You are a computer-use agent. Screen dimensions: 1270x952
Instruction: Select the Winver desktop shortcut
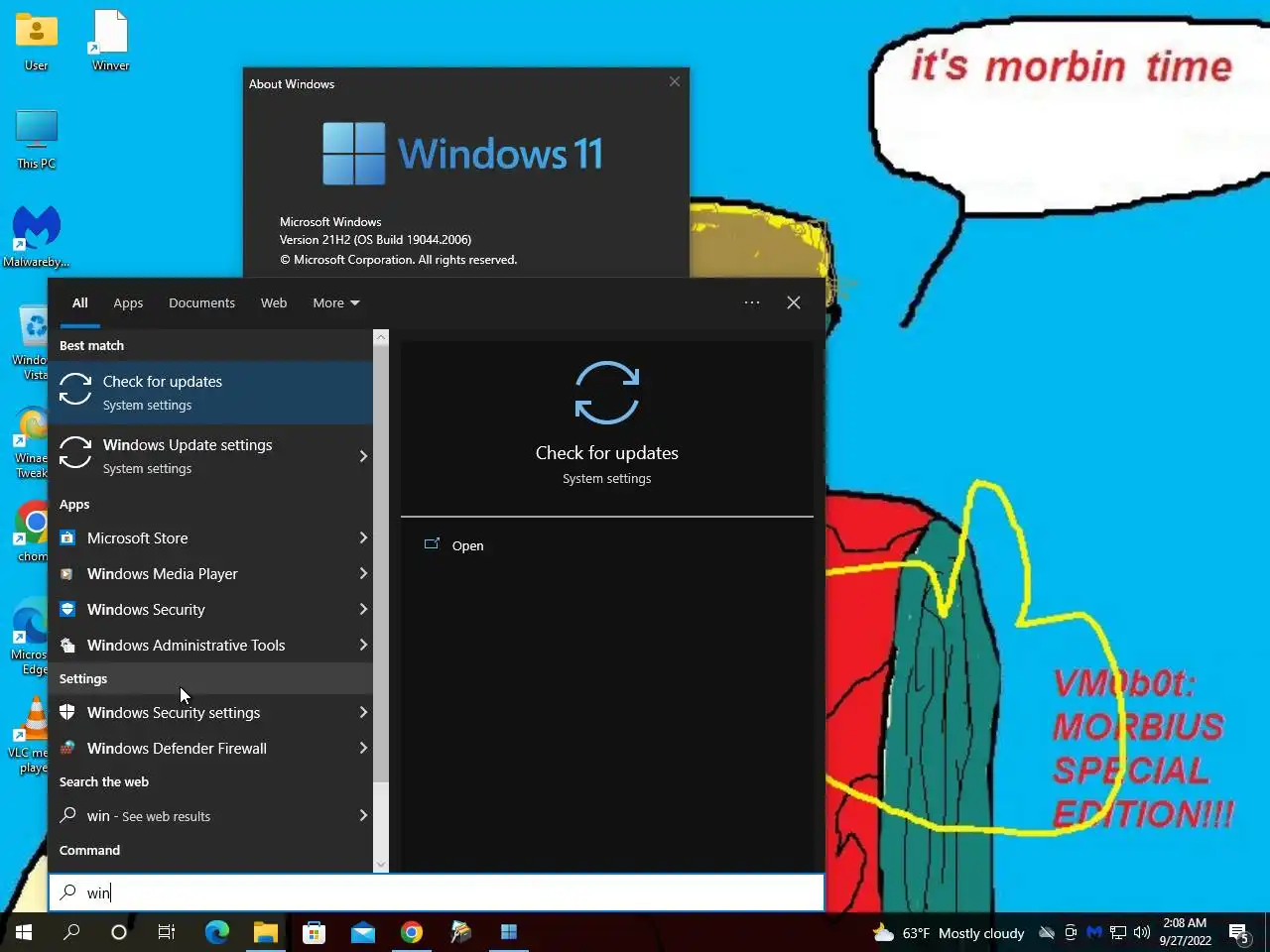pyautogui.click(x=110, y=42)
